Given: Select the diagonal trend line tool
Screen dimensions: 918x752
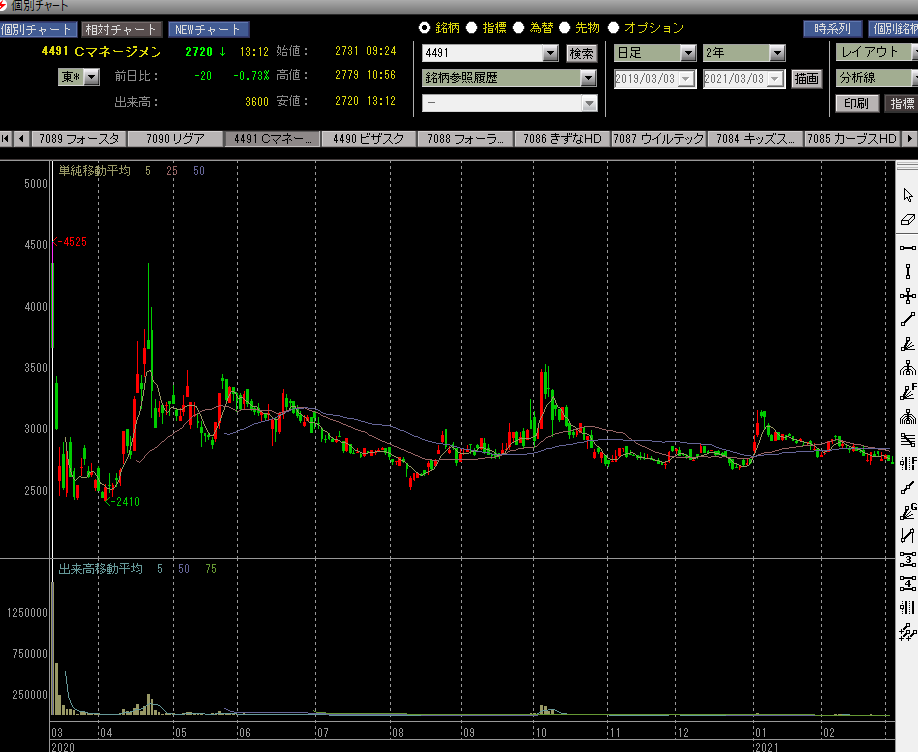Looking at the screenshot, I should 908,320.
